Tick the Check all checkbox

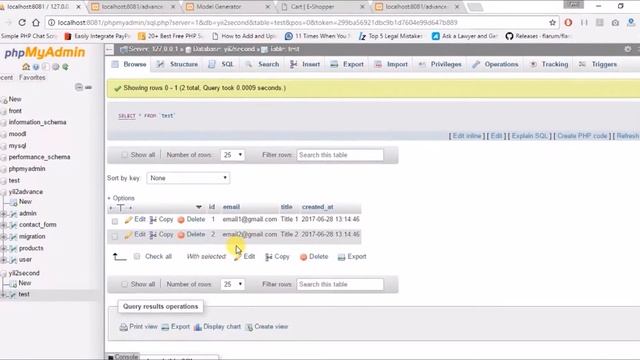[137, 256]
